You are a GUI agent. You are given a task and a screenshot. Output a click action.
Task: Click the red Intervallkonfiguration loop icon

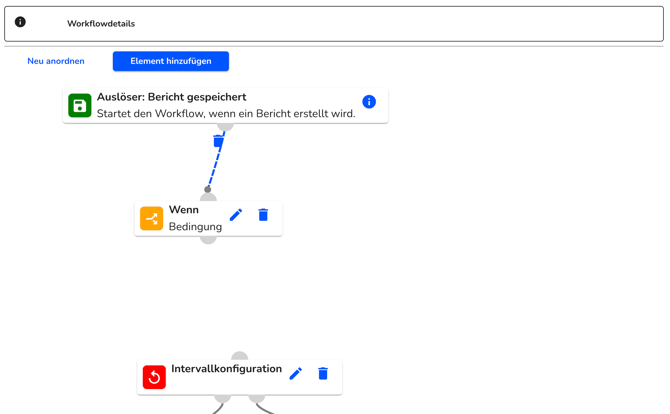pos(154,377)
